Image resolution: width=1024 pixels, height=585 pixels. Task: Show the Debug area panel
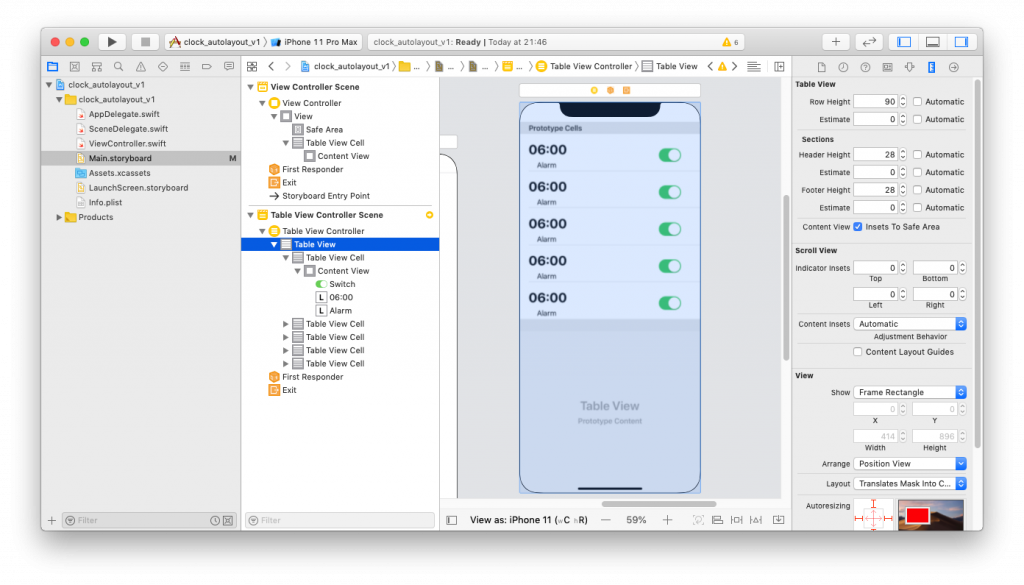click(933, 42)
